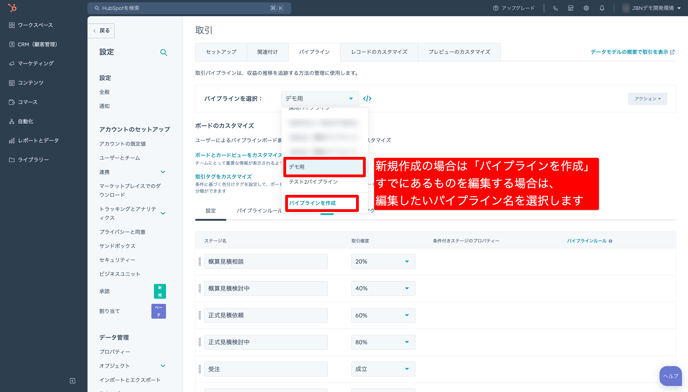
Task: Edit the 正式見積依頼 stage name field
Action: point(266,315)
